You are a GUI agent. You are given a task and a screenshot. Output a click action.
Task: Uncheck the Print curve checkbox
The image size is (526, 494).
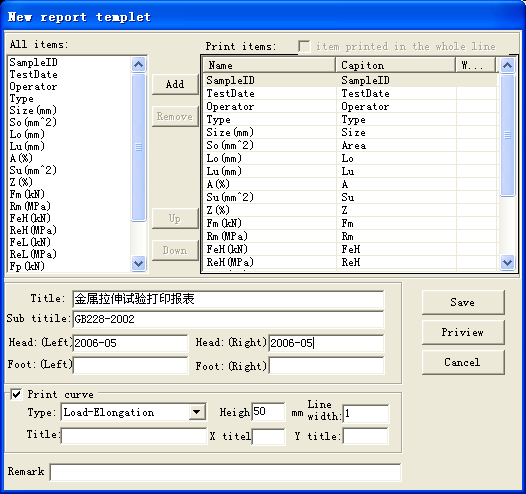click(16, 394)
